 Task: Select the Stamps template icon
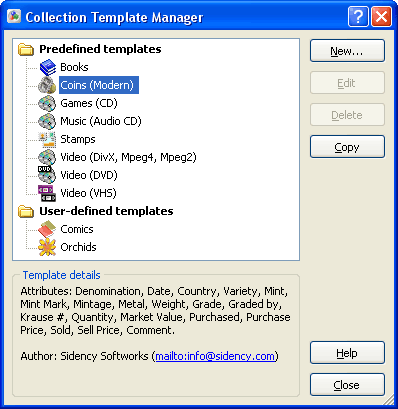pos(47,139)
